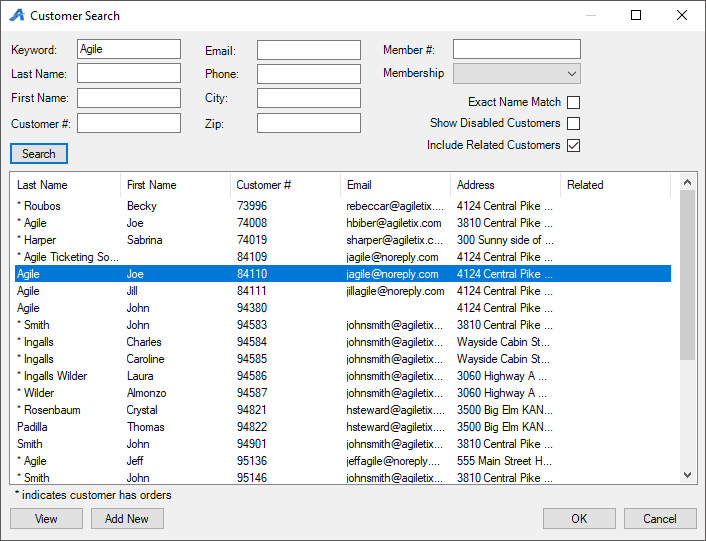This screenshot has height=541, width=706.
Task: Click address 555 Main Street cell
Action: coord(504,461)
